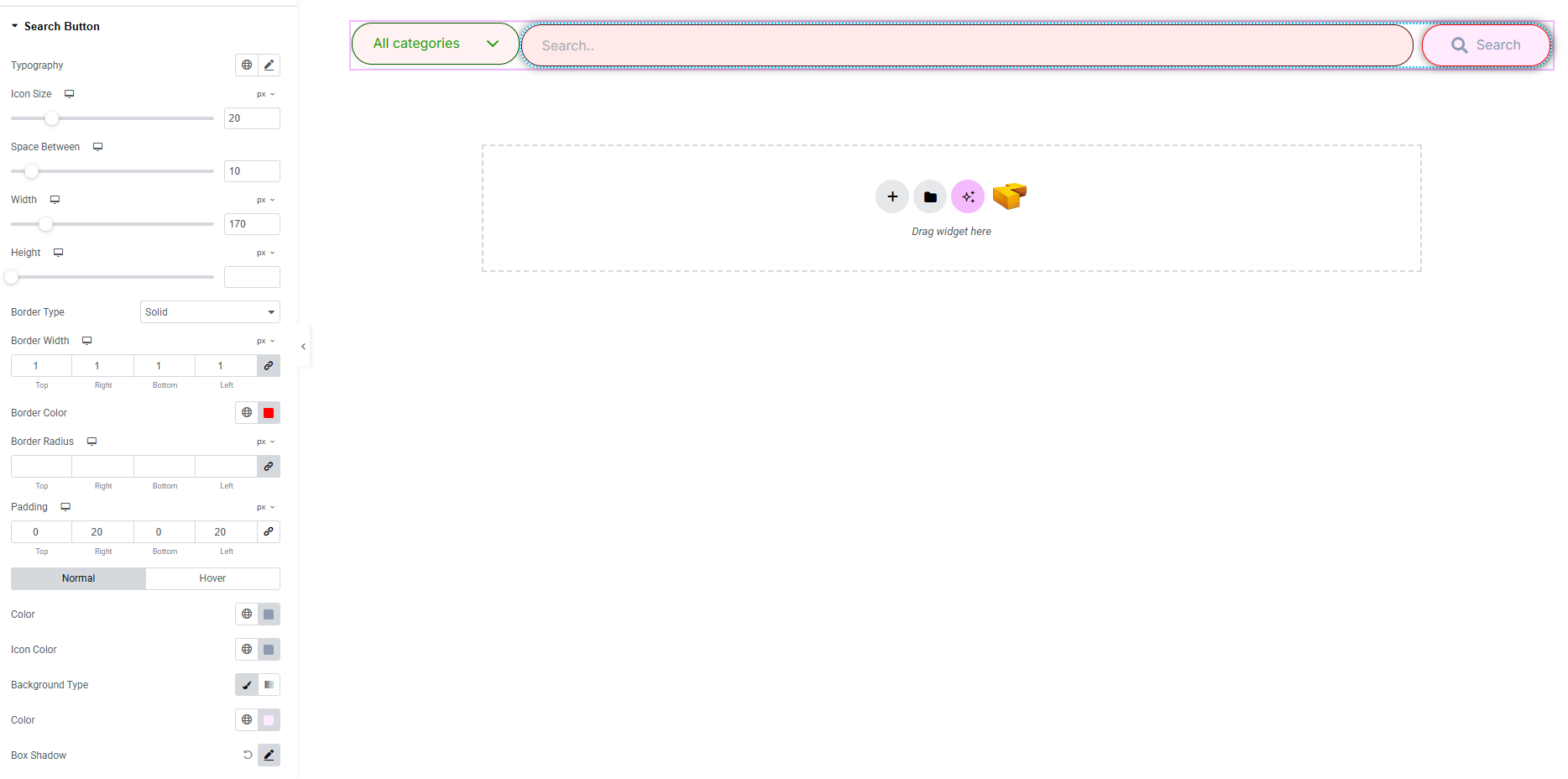This screenshot has width=1568, height=779.
Task: Open the red Border Color swatch
Action: [269, 413]
